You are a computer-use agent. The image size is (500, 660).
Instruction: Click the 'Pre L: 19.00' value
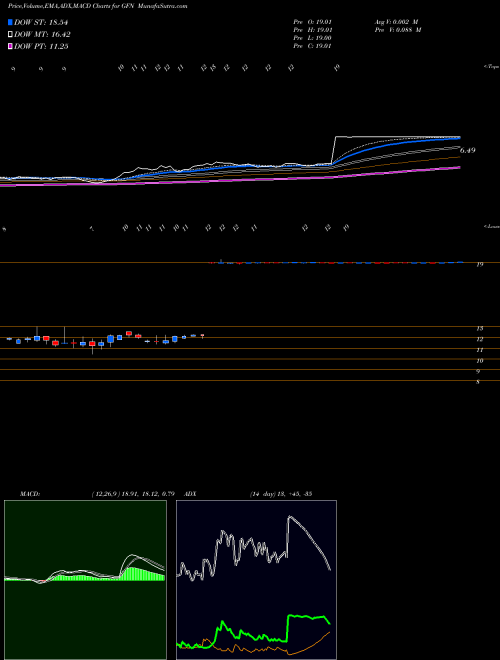click(312, 38)
